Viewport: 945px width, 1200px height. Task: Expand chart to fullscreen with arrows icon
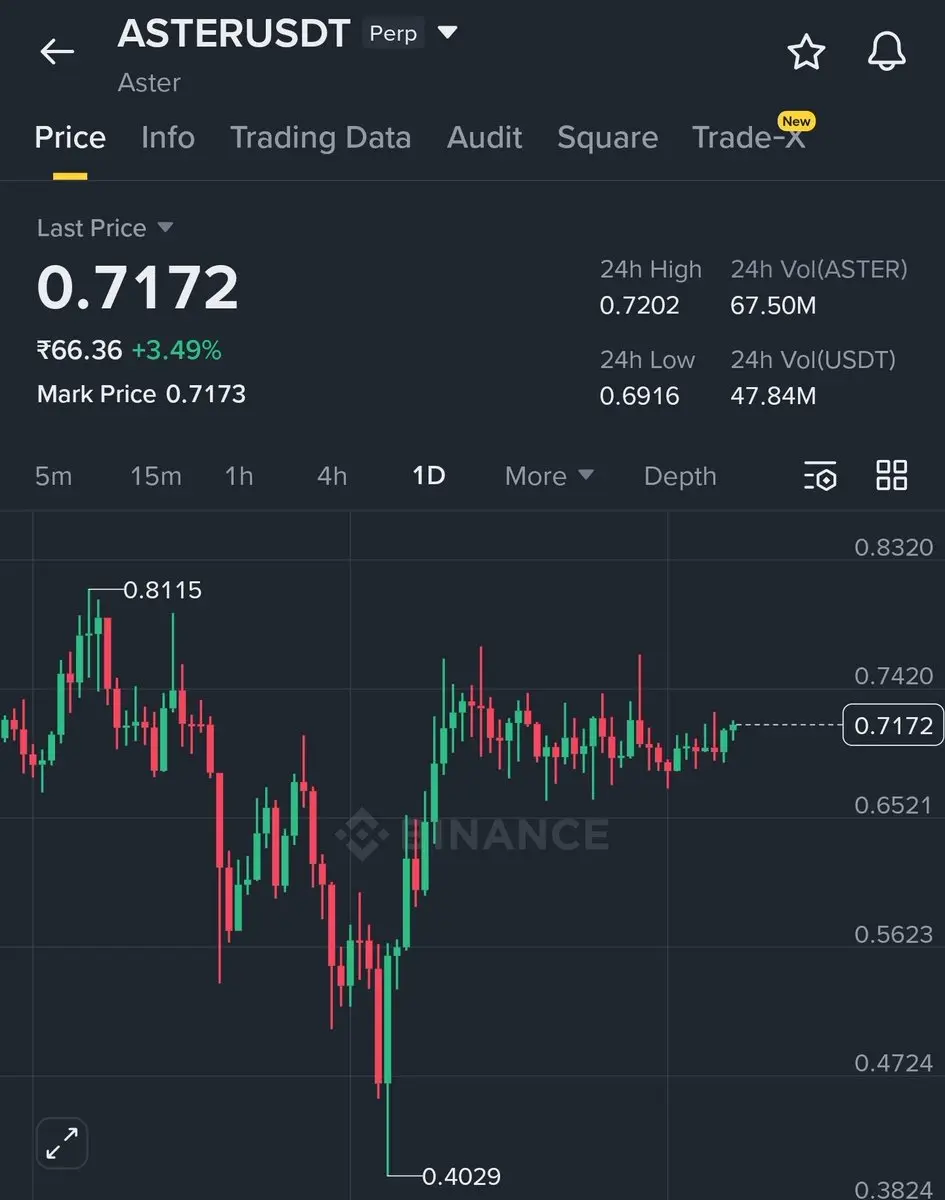(62, 1142)
